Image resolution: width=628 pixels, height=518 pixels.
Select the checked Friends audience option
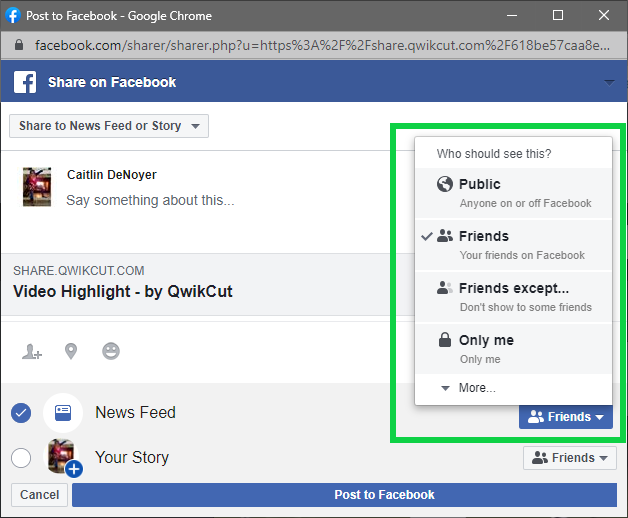[513, 245]
